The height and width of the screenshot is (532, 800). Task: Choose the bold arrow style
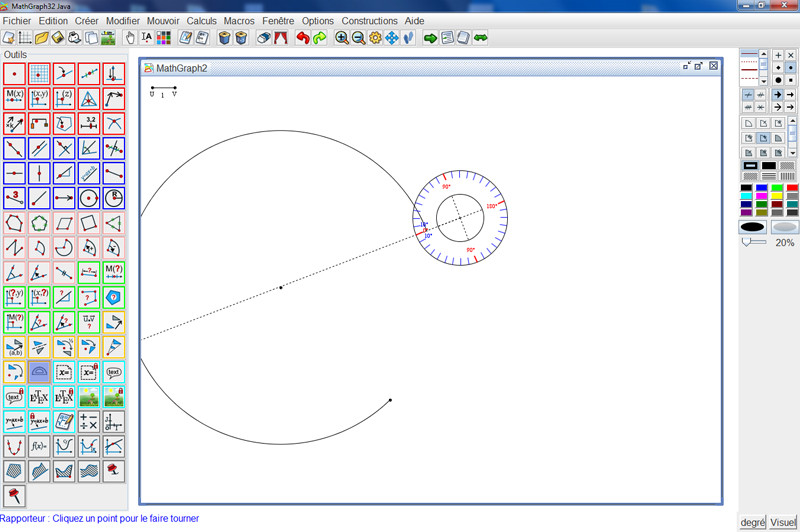[x=778, y=95]
